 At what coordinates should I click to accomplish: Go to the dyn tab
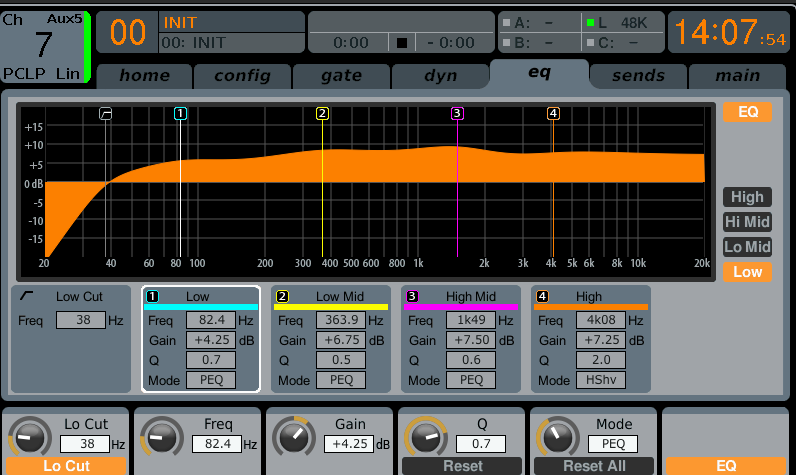coord(441,76)
